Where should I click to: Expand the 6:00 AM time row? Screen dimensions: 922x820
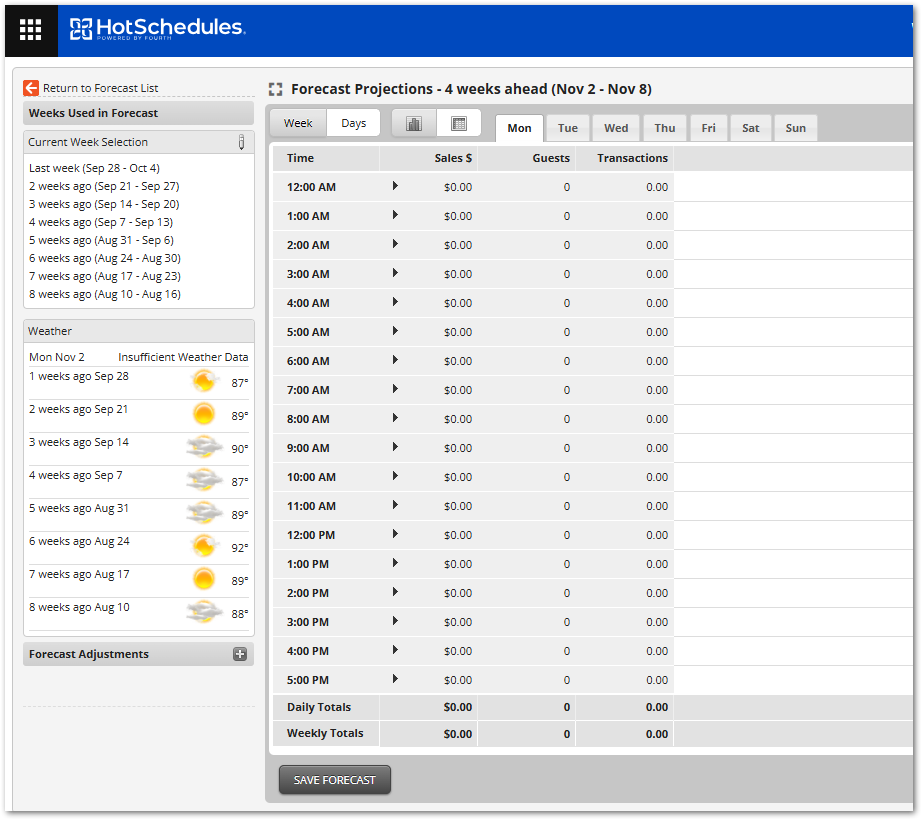[x=395, y=360]
